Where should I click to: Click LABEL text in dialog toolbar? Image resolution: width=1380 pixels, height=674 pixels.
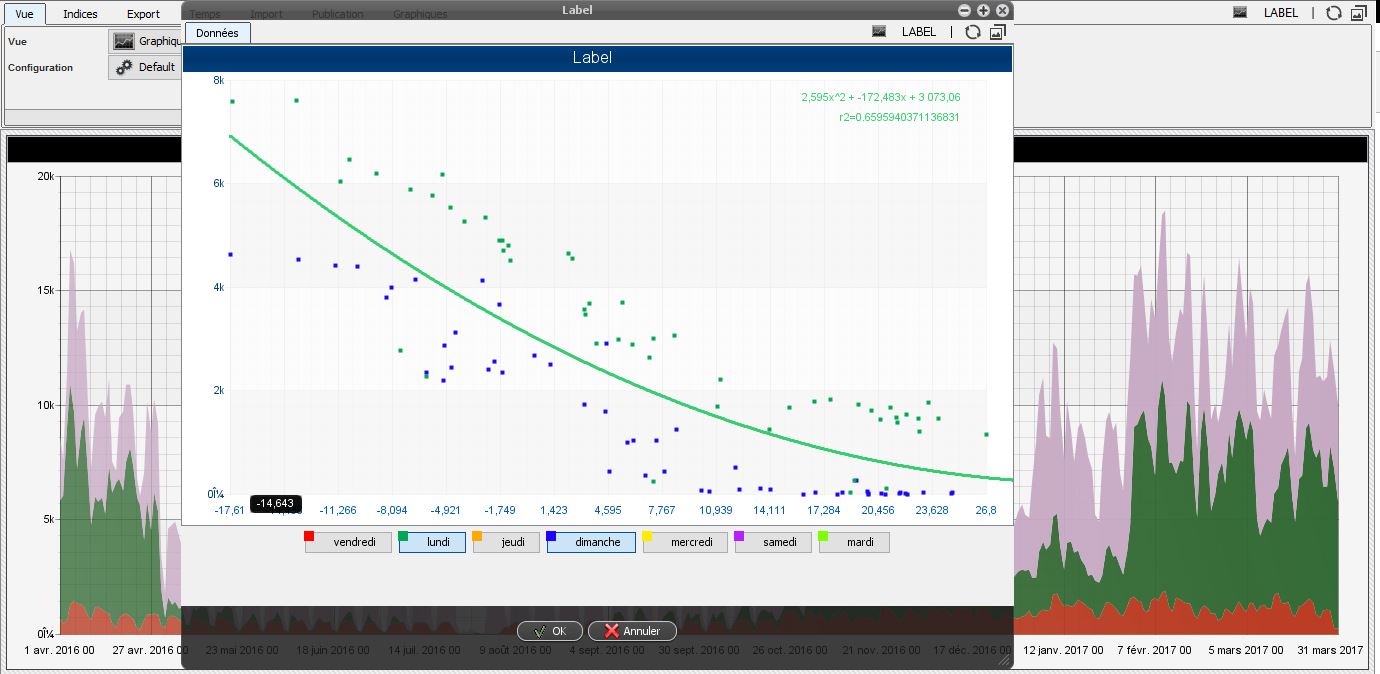point(919,32)
